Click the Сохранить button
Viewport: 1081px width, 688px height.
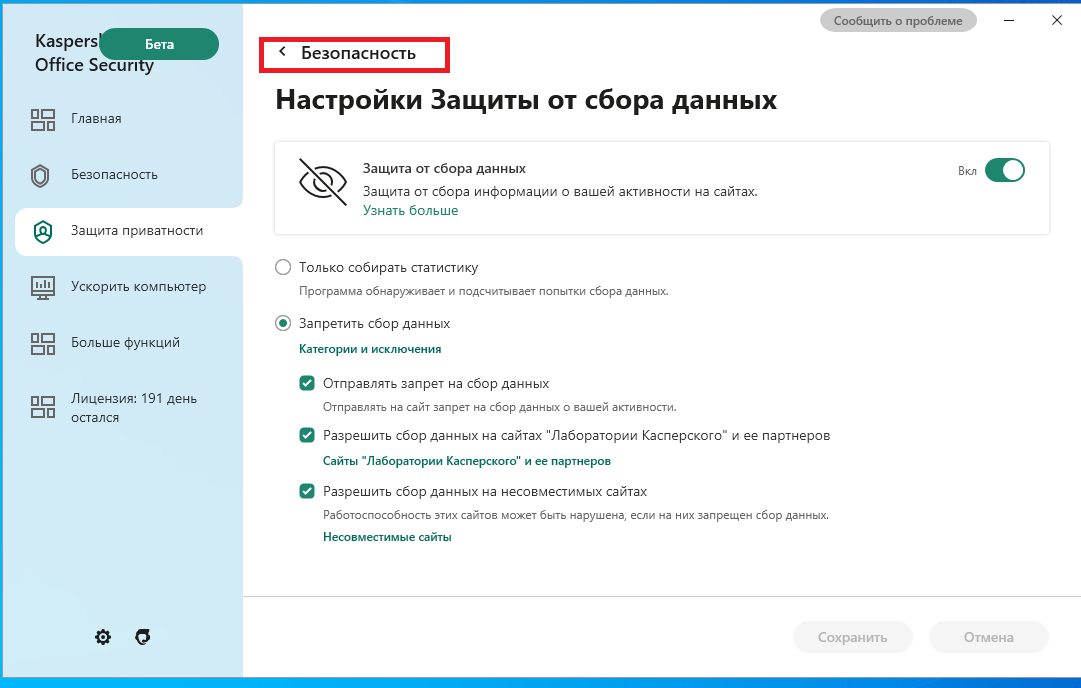coord(852,637)
